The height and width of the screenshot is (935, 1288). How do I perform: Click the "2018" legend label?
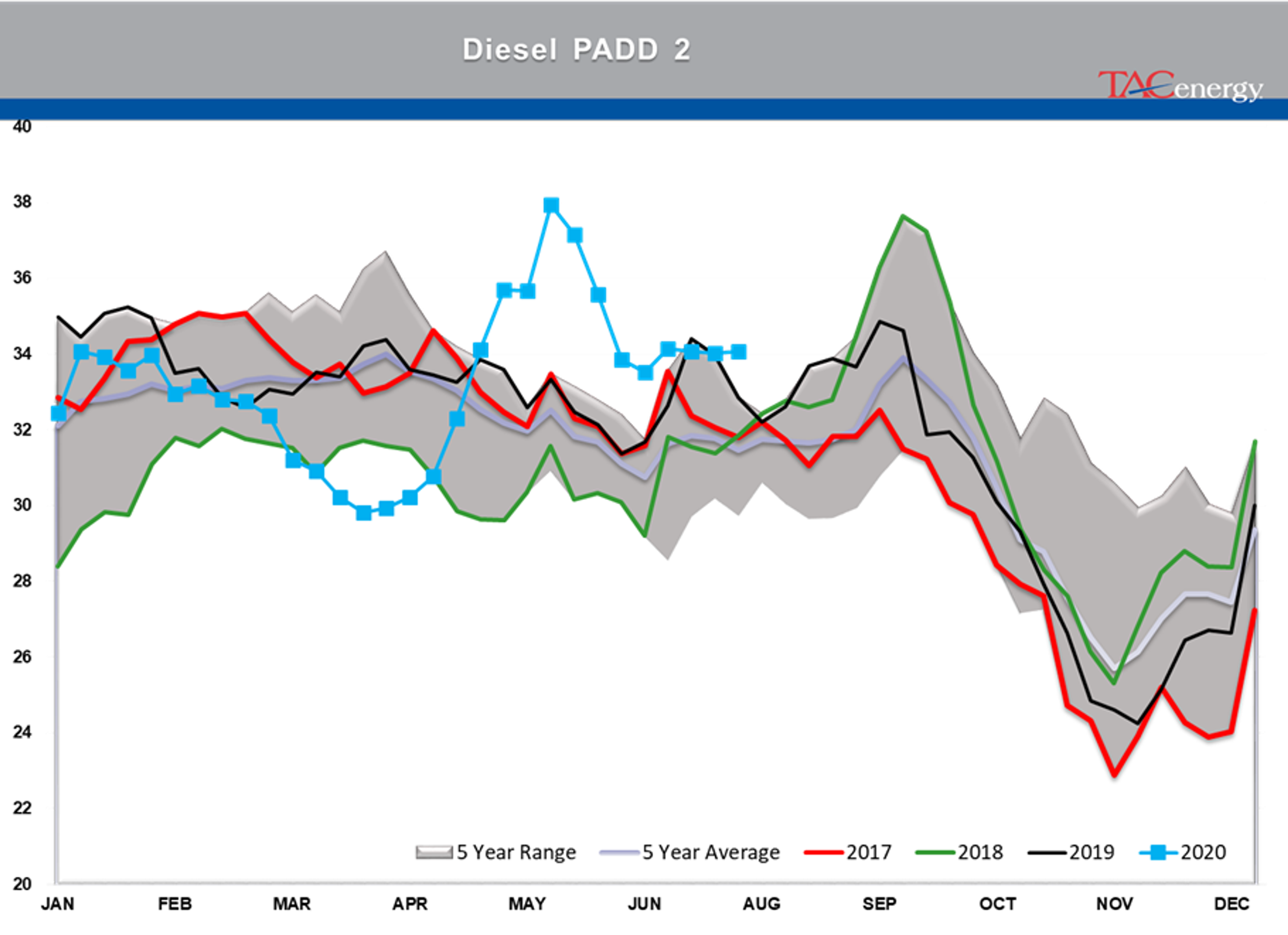click(x=980, y=853)
